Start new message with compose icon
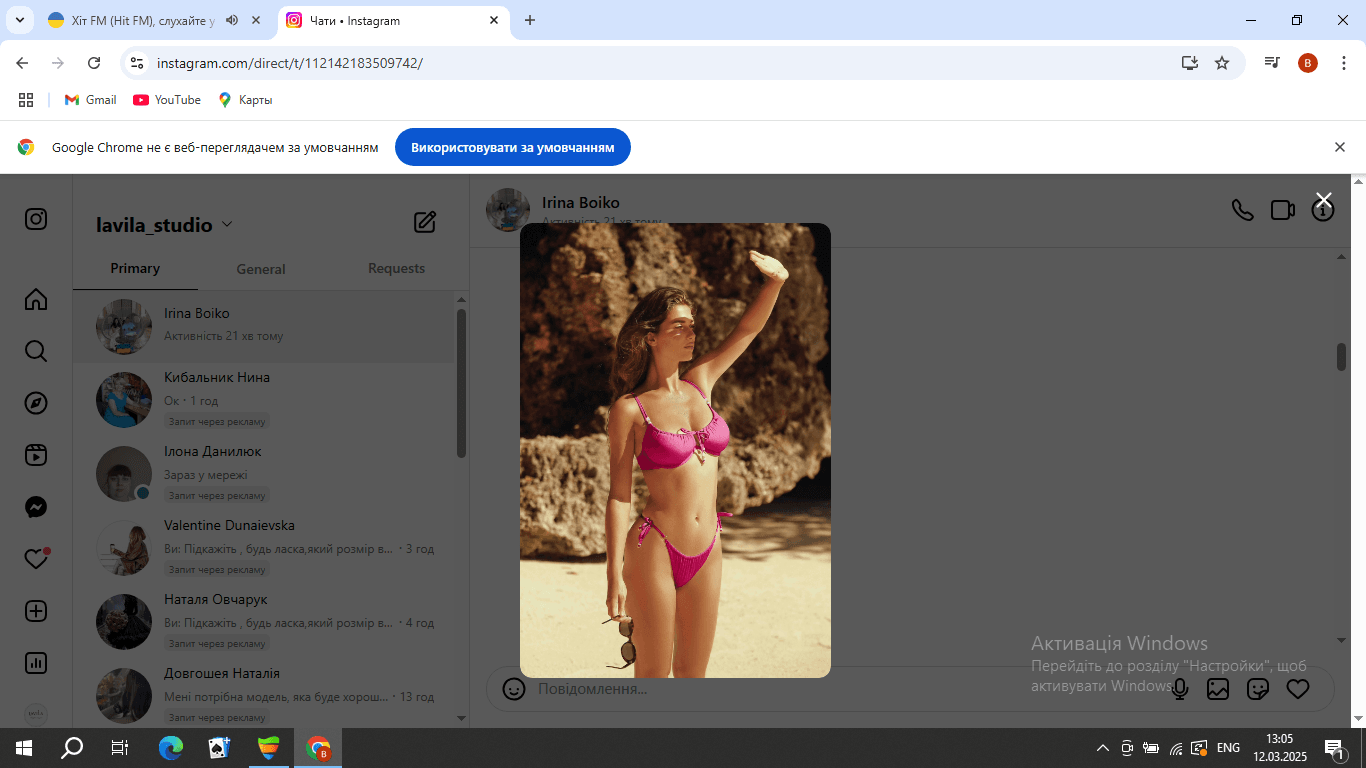 point(425,222)
